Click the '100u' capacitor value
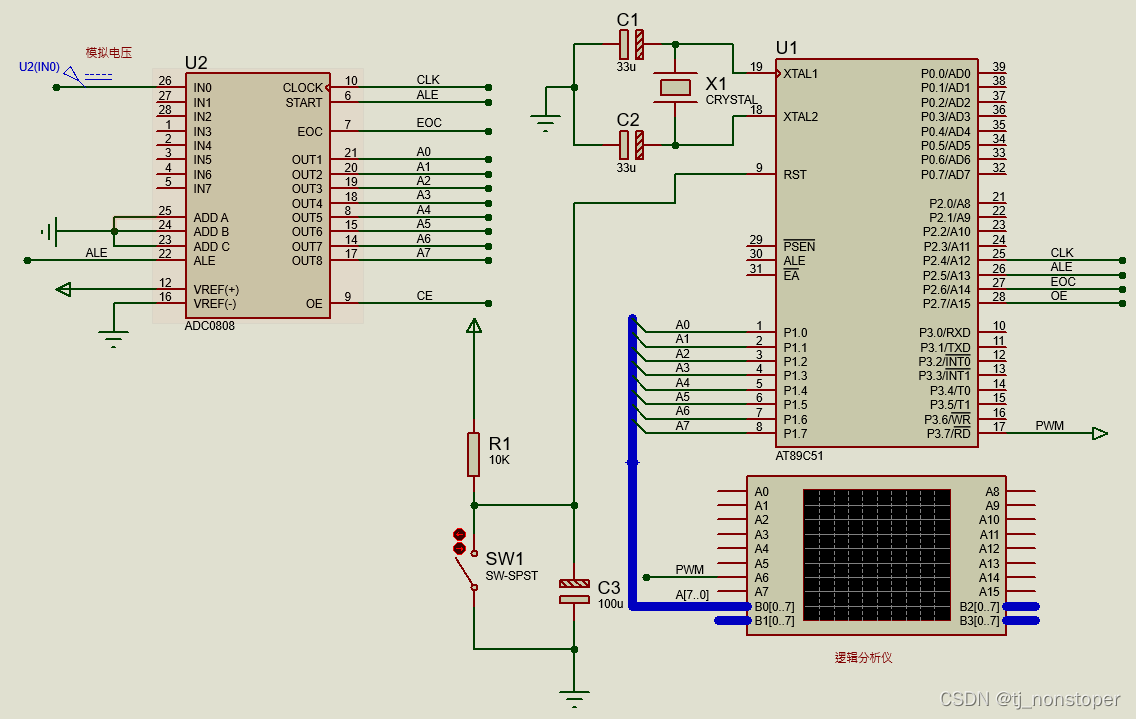The height and width of the screenshot is (719, 1136). (x=611, y=604)
